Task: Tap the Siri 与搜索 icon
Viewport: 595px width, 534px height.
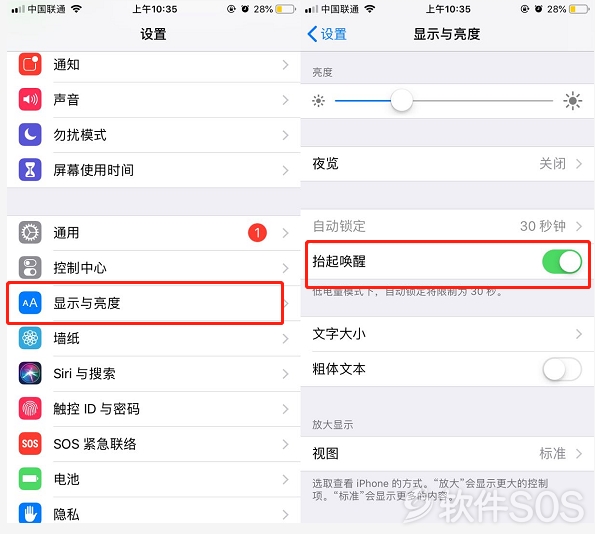Action: 30,373
